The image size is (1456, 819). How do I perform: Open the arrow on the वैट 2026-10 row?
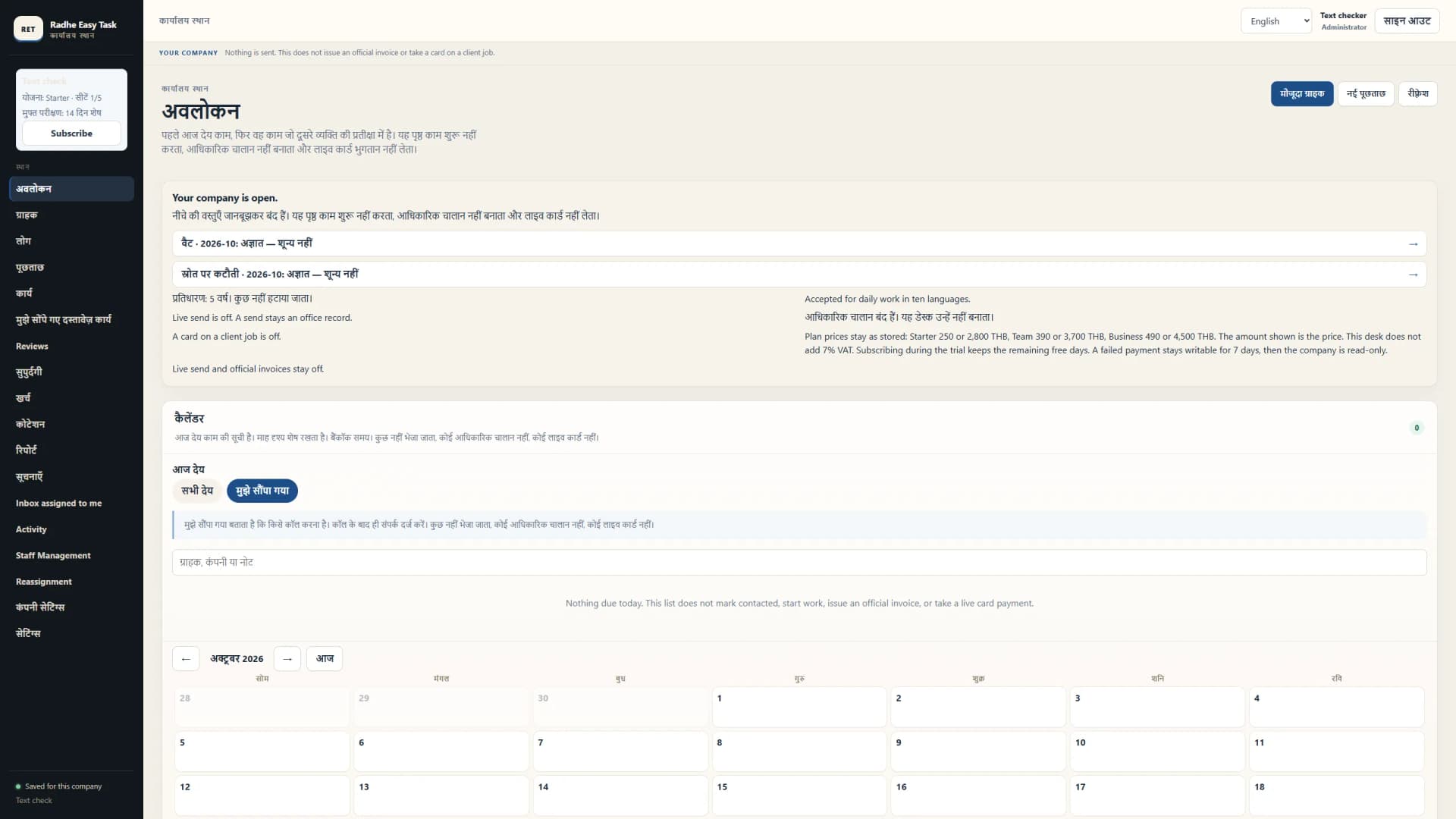click(x=1413, y=244)
